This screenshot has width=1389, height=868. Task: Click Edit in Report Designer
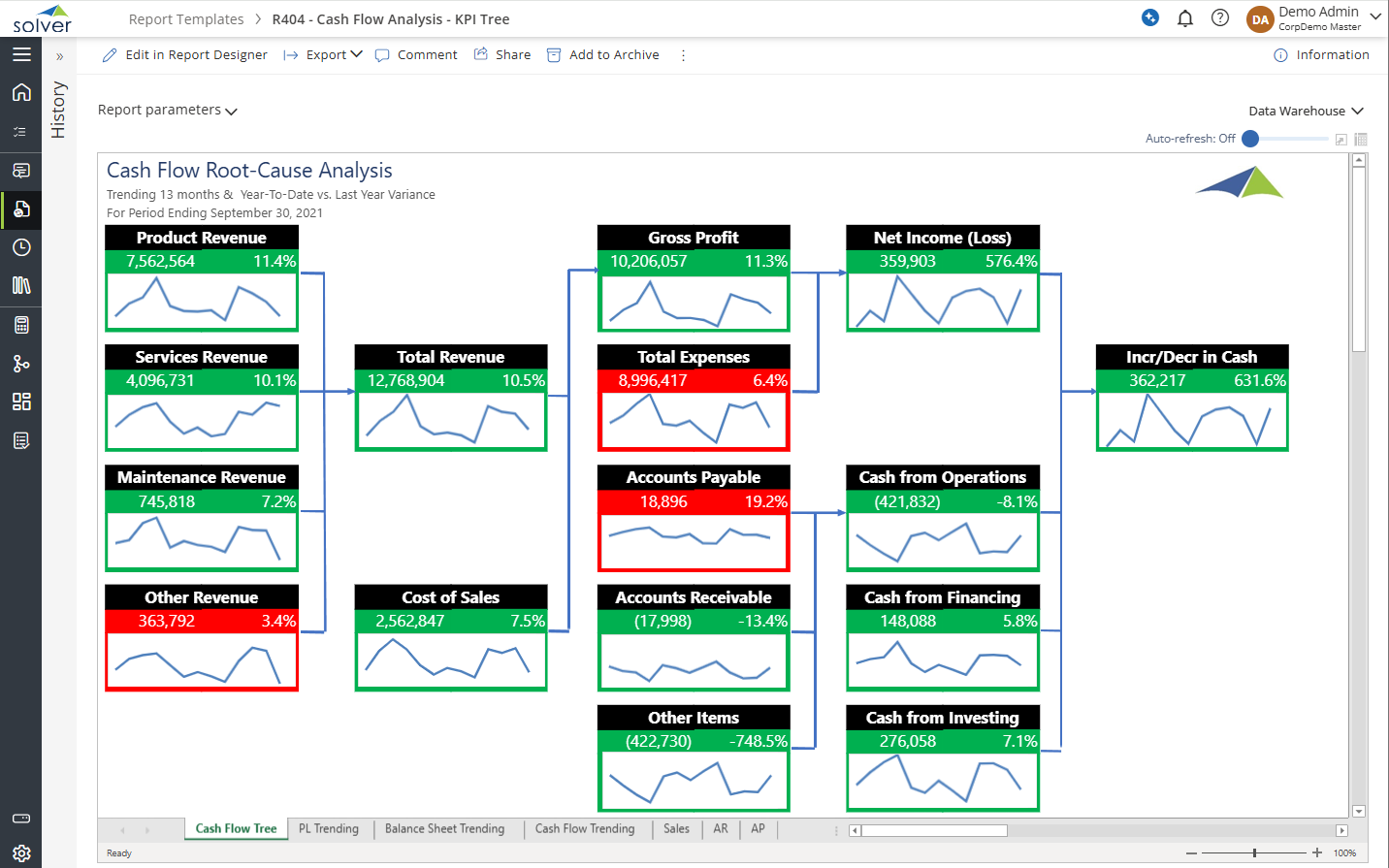coord(185,55)
